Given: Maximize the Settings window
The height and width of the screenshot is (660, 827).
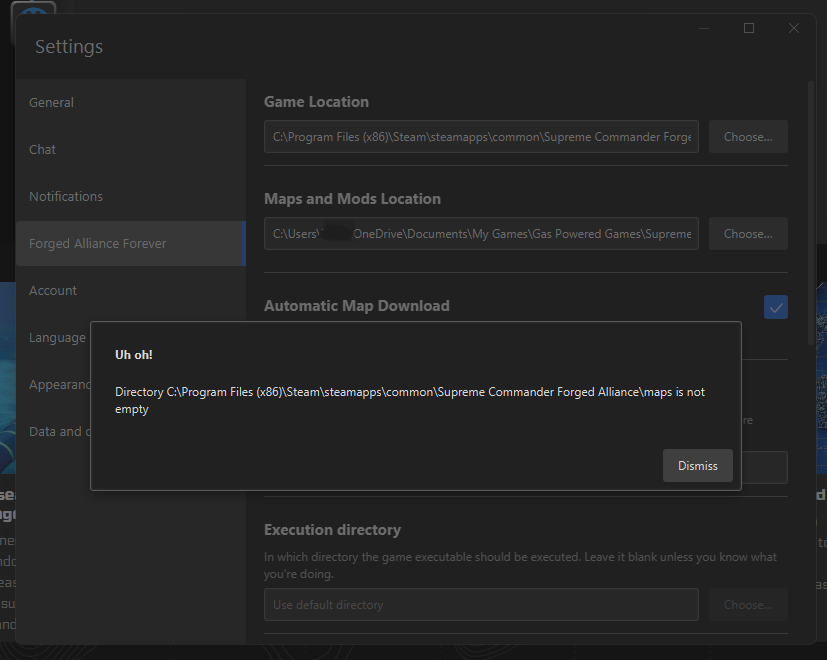Looking at the screenshot, I should click(x=748, y=28).
